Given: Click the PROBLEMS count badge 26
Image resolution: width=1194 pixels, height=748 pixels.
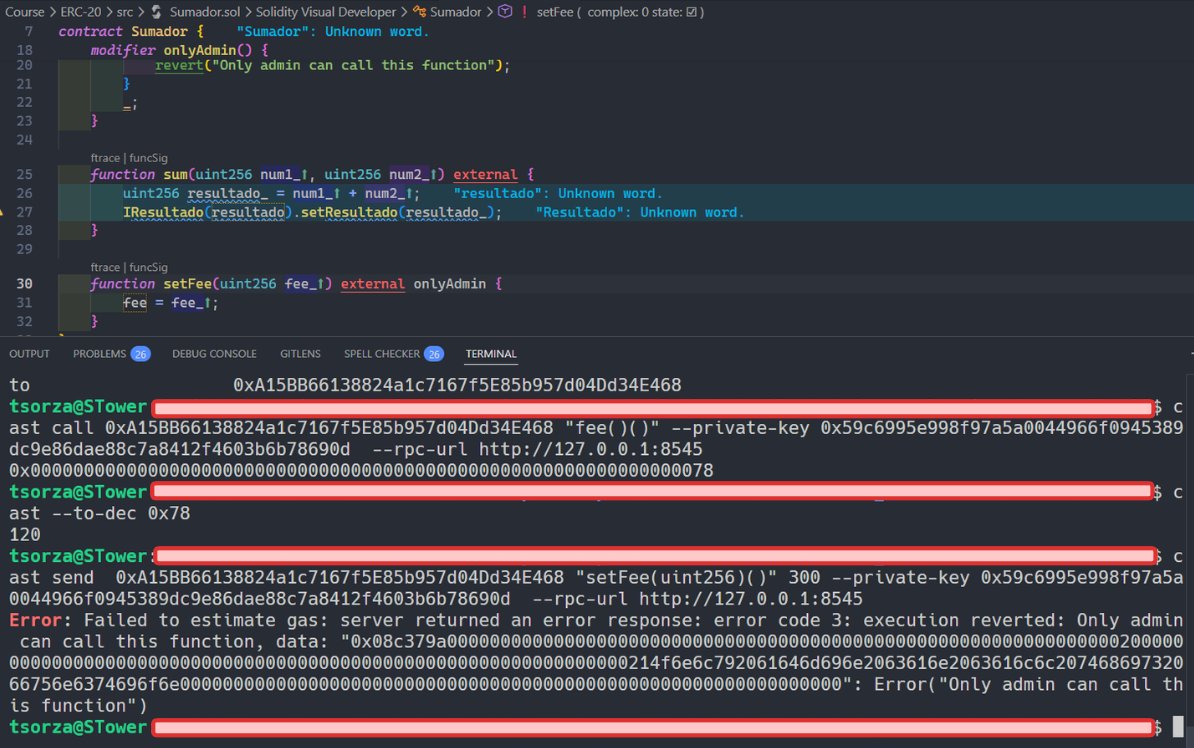Looking at the screenshot, I should pyautogui.click(x=140, y=353).
